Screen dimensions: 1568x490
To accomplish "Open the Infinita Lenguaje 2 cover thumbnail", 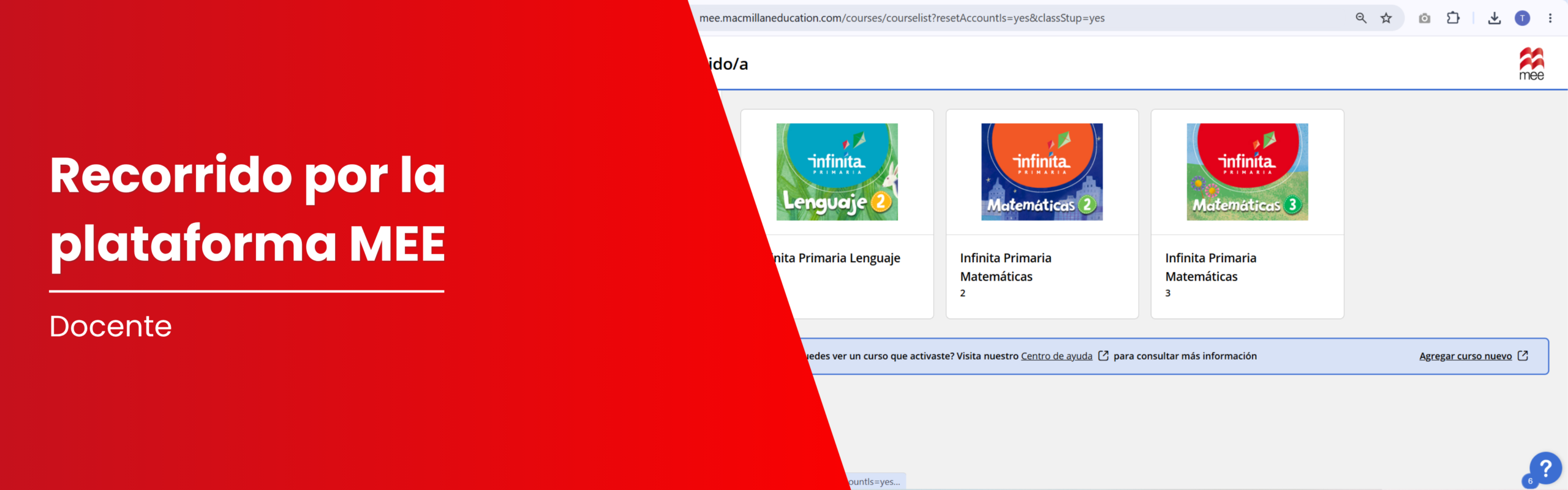I will [x=837, y=172].
